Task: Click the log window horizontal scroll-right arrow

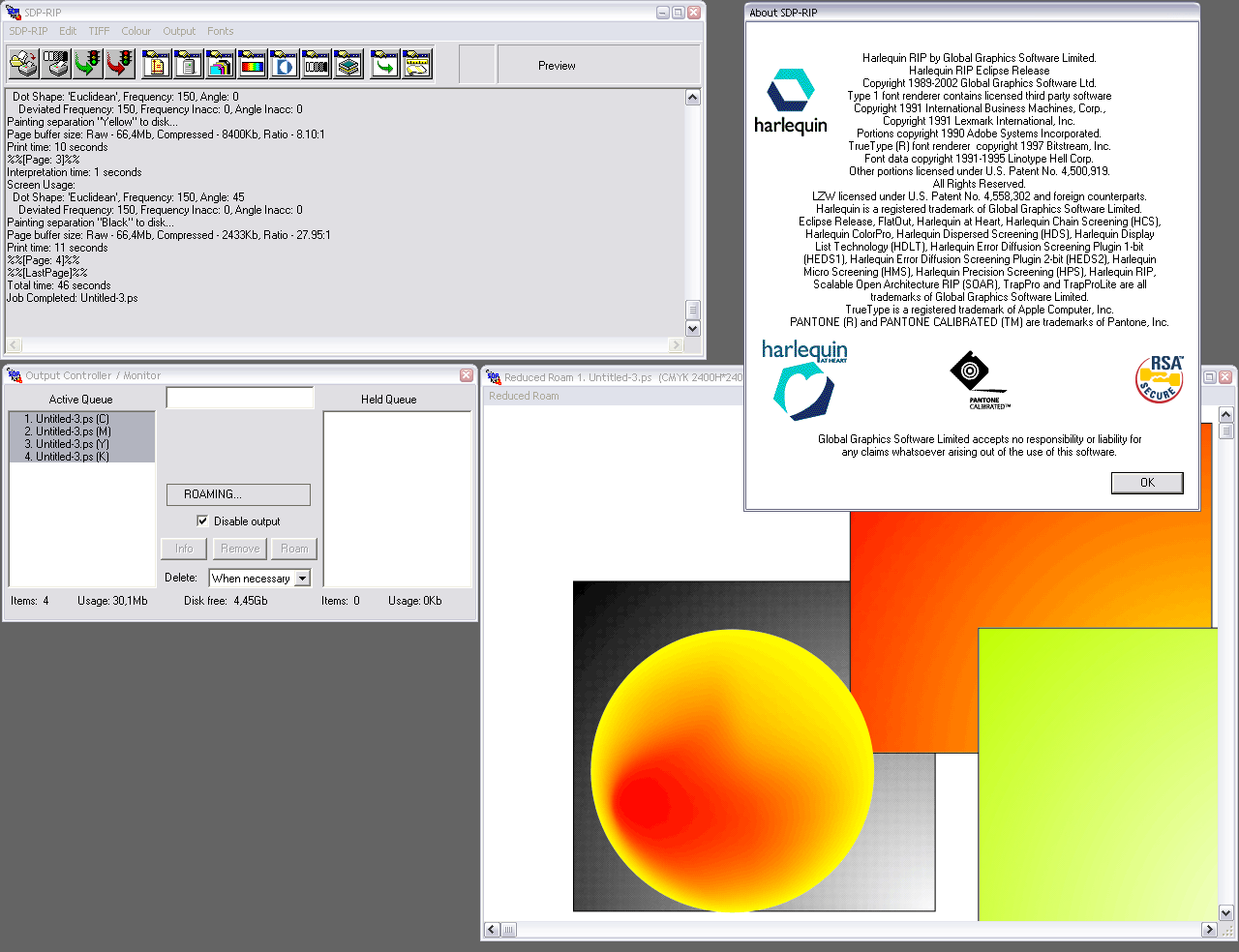Action: coord(676,345)
